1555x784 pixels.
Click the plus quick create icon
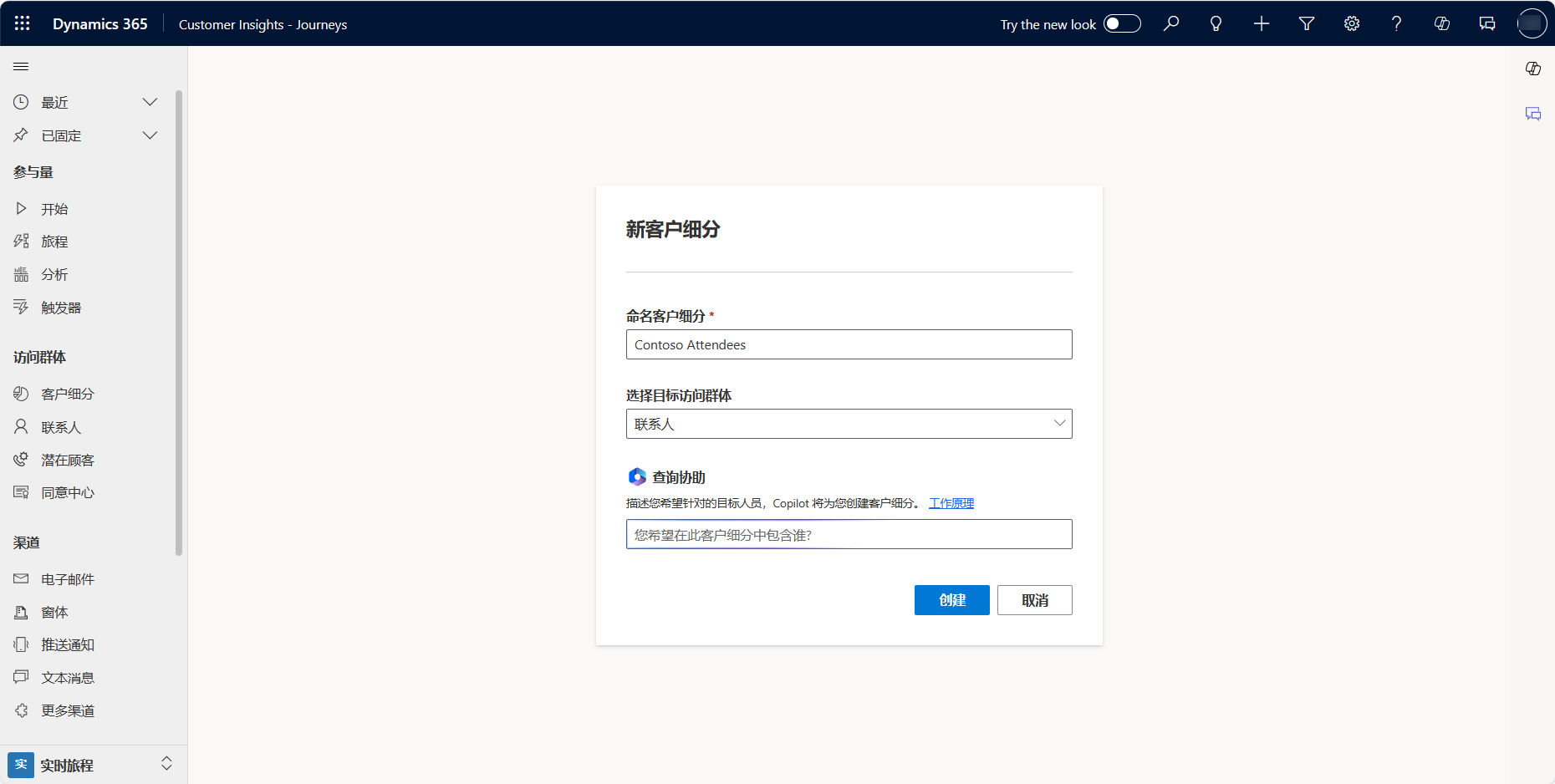click(x=1262, y=23)
